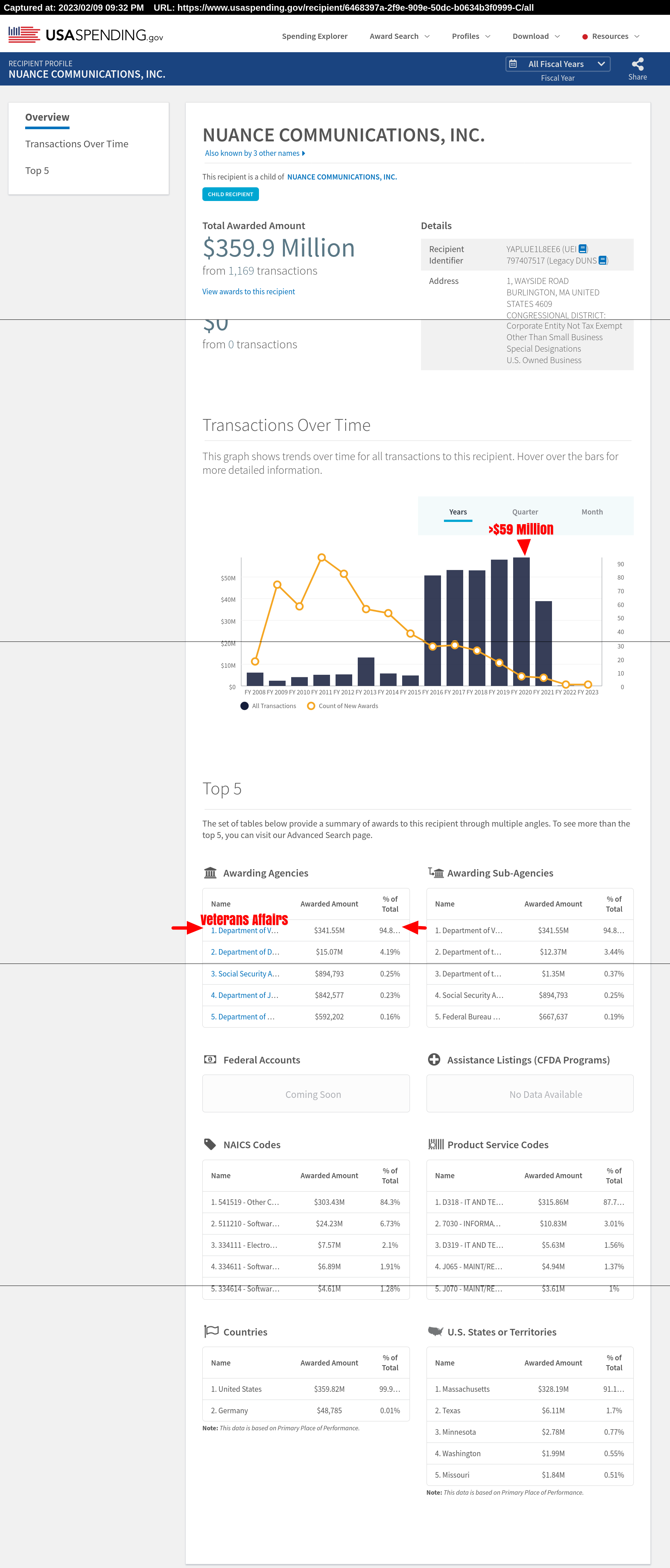The width and height of the screenshot is (670, 1568).
Task: Open parent NUANCE COMMUNICATIONS, INC. link
Action: click(x=341, y=177)
